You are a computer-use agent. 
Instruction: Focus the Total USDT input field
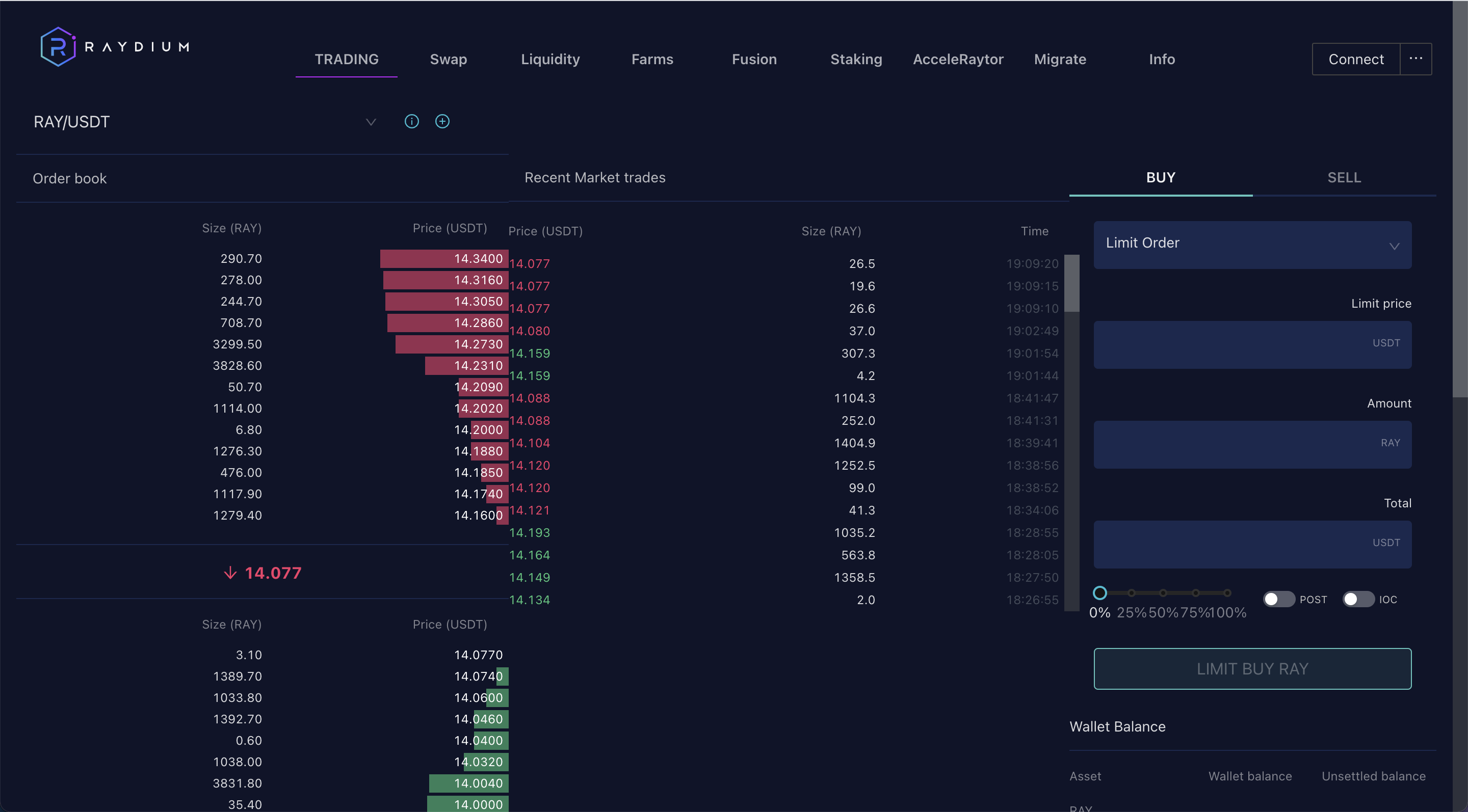point(1252,544)
